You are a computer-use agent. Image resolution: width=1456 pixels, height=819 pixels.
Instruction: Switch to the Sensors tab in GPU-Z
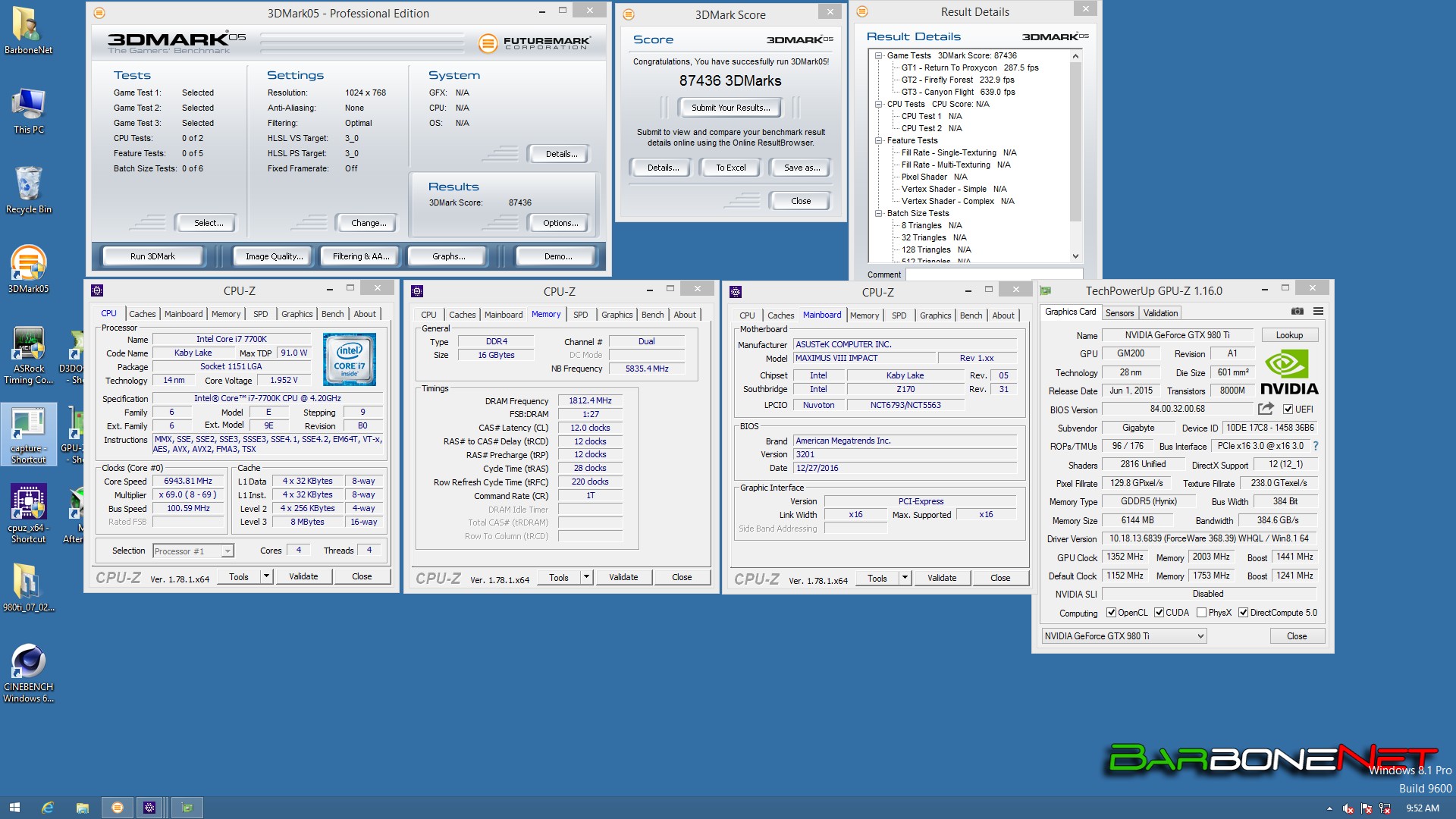click(1119, 313)
